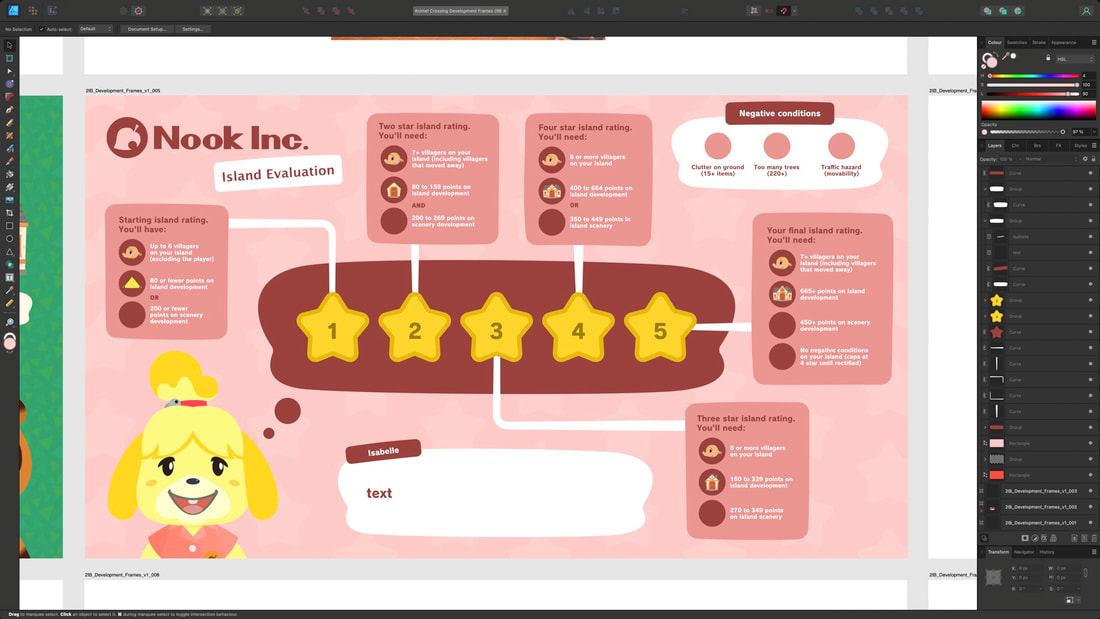This screenshot has height=619, width=1100.
Task: Click the Add Layer button below layers
Action: pyautogui.click(x=1074, y=538)
